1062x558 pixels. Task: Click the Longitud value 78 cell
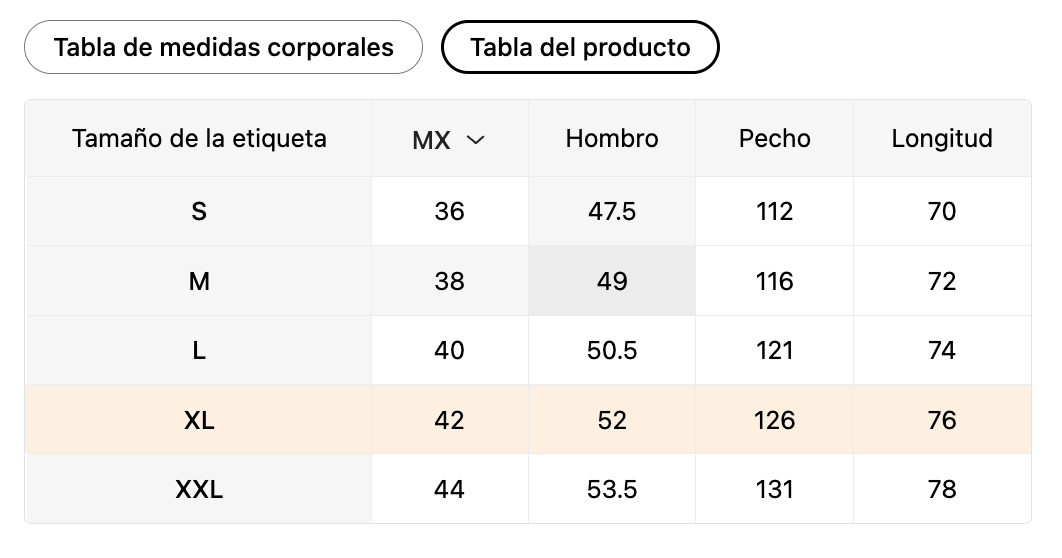pyautogui.click(x=942, y=489)
